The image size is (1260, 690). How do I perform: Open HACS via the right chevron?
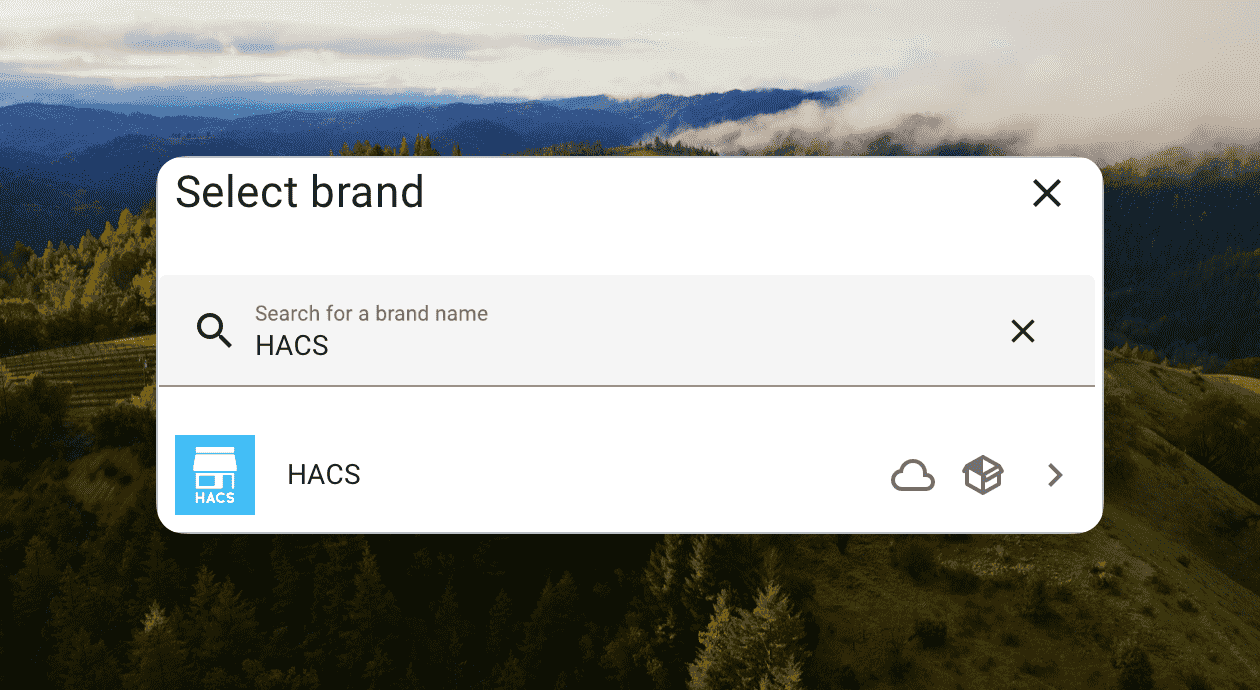click(1055, 475)
